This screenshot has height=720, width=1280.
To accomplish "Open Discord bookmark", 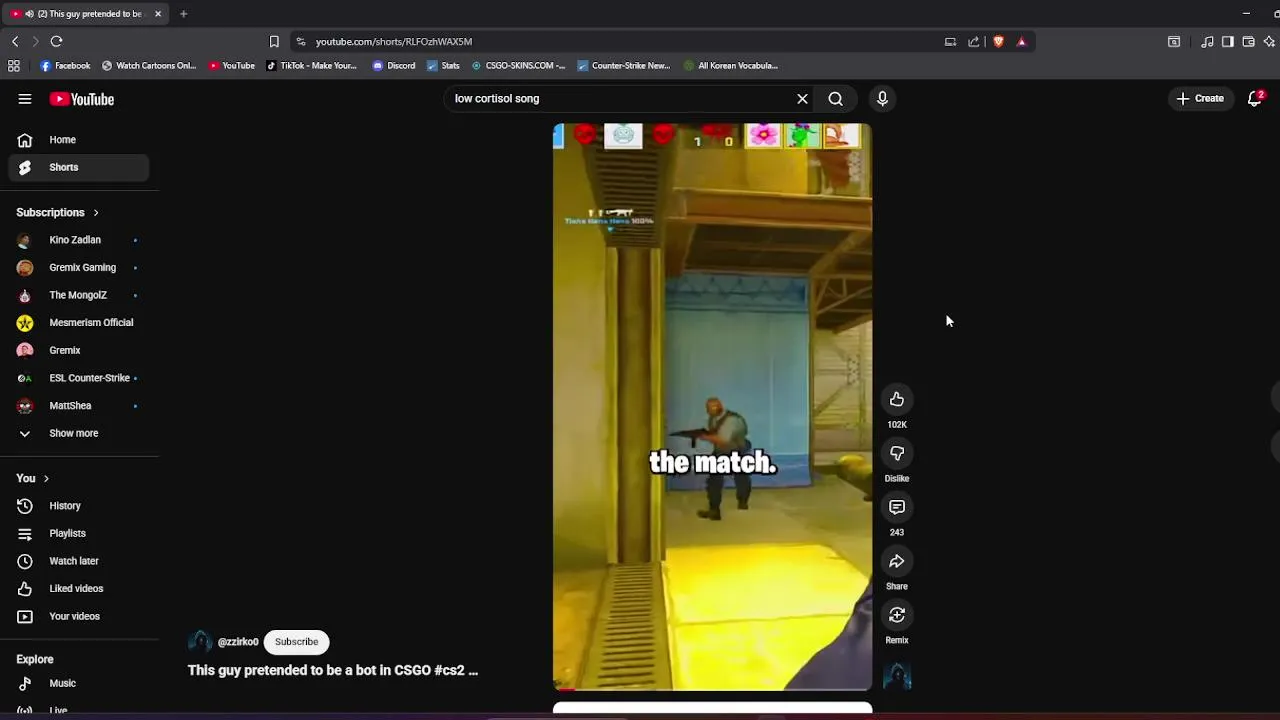I will click(x=394, y=66).
